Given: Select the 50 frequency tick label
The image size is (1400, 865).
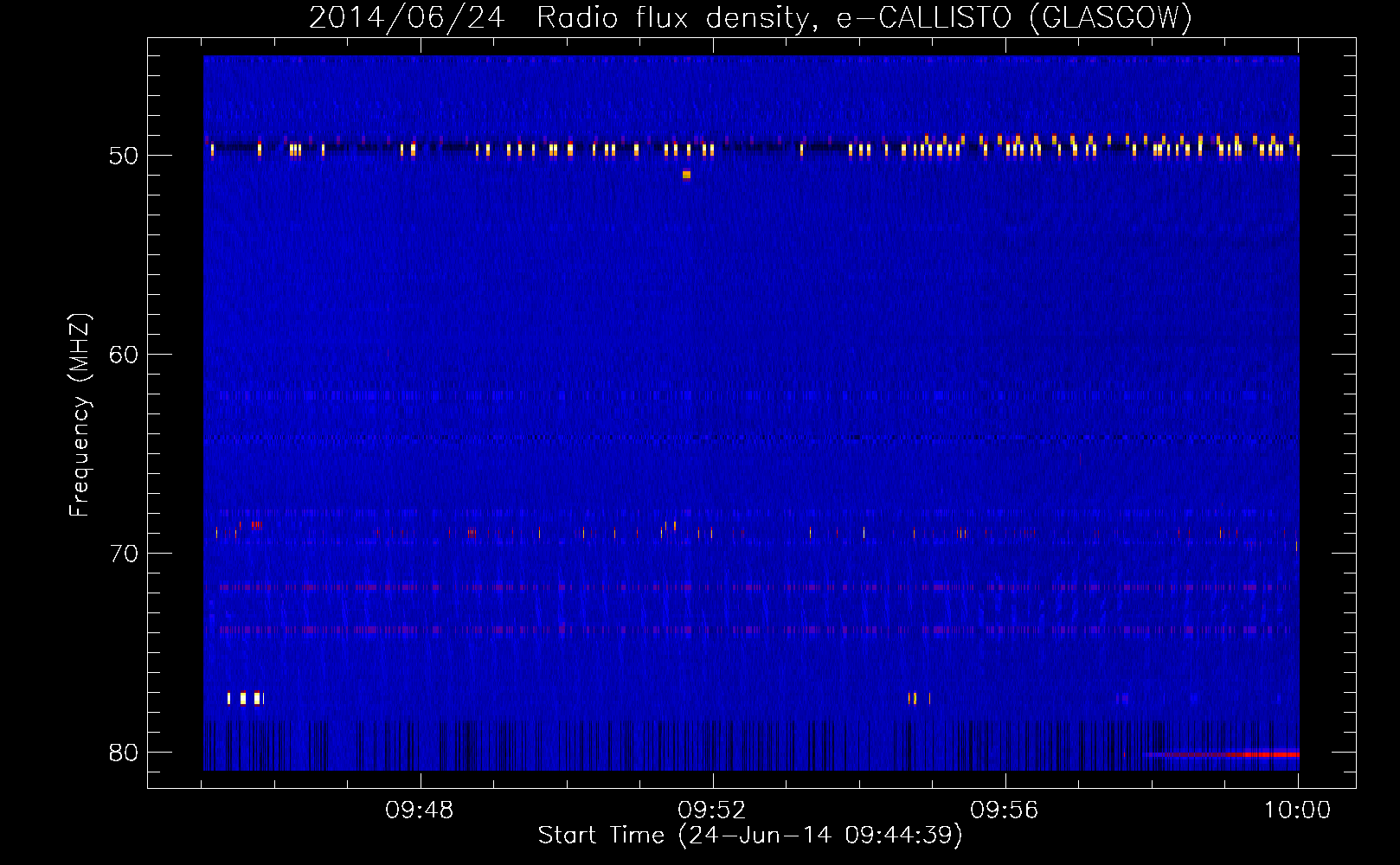Looking at the screenshot, I should pos(124,156).
